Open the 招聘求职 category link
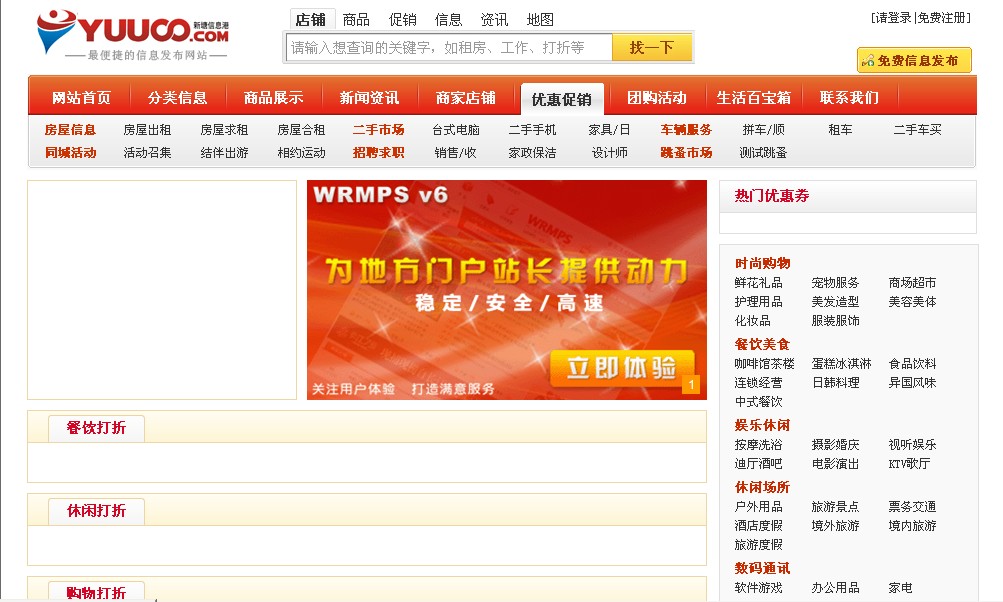This screenshot has height=602, width=1003. coord(378,153)
